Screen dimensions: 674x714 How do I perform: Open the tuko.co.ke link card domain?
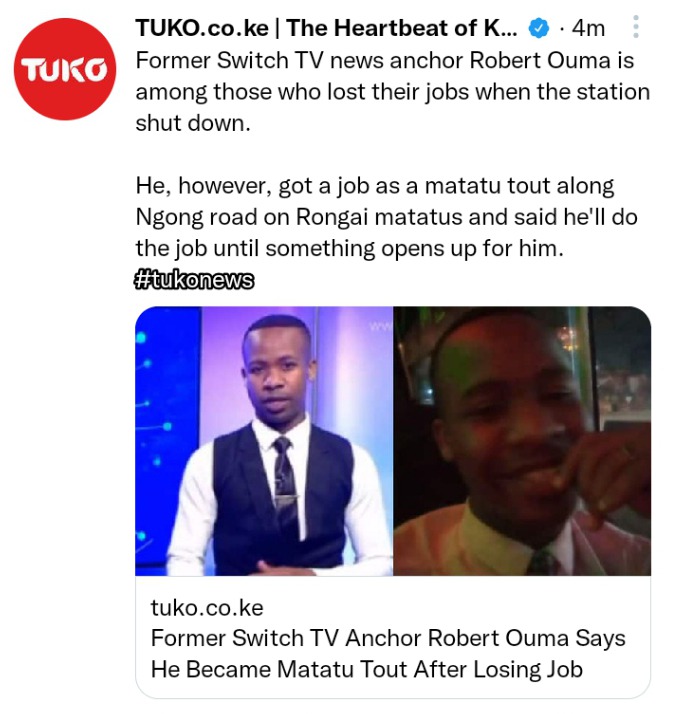207,608
